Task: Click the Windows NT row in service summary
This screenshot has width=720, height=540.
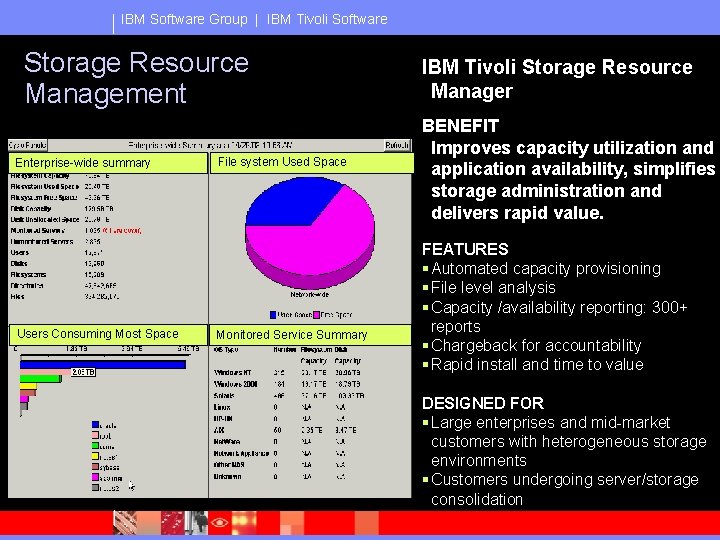Action: click(287, 373)
